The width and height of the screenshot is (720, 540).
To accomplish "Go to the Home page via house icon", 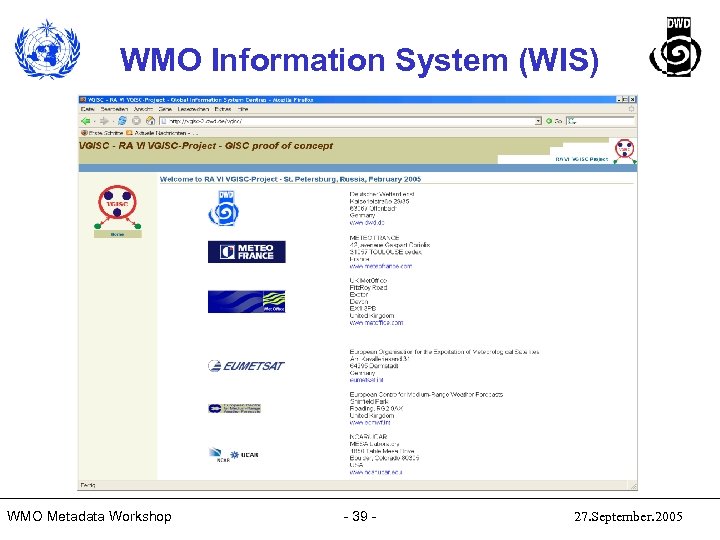I will (x=151, y=121).
